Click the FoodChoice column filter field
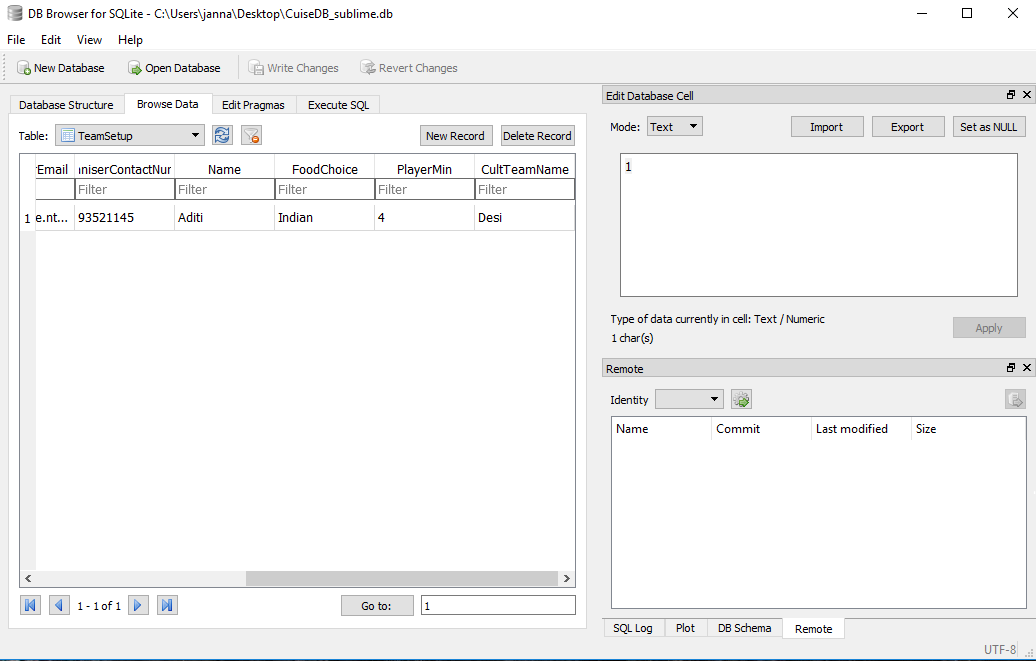This screenshot has width=1036, height=661. coord(324,189)
